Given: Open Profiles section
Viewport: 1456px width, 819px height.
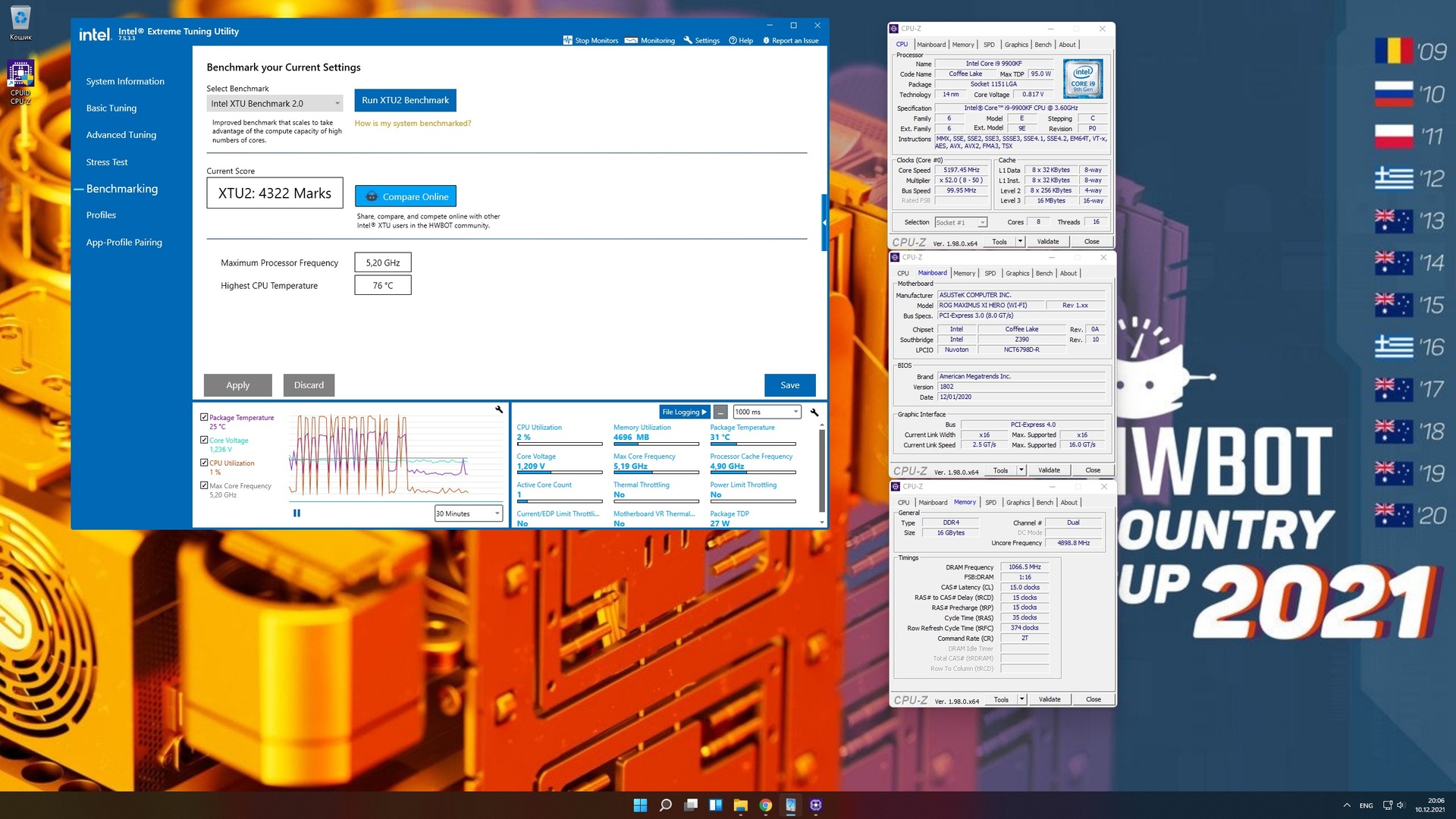Looking at the screenshot, I should point(101,215).
